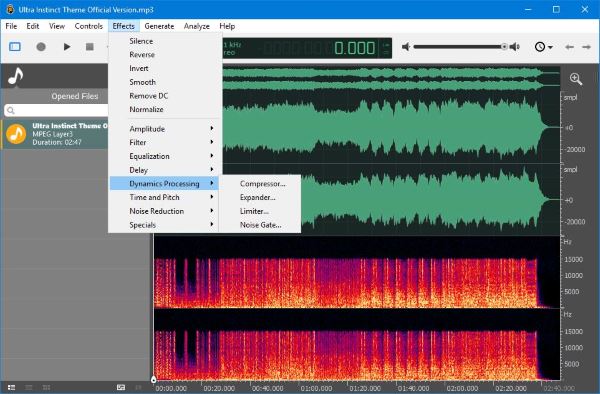Mute using the quiet speaker icon
The height and width of the screenshot is (394, 600).
(406, 47)
